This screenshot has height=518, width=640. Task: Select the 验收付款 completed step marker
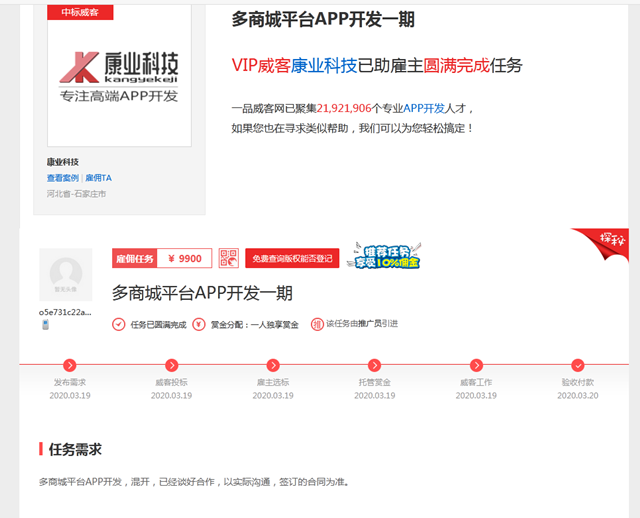coord(578,365)
